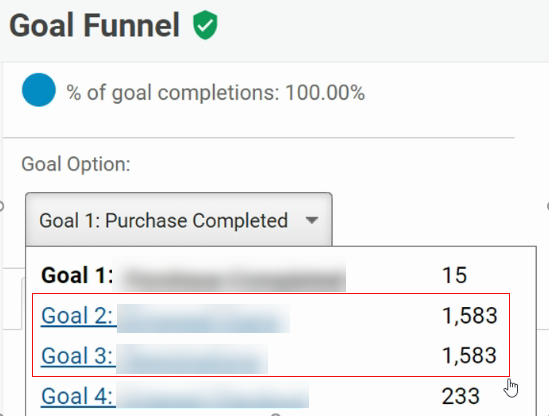549x416 pixels.
Task: Click the 15 count beside Goal 1
Action: point(454,275)
